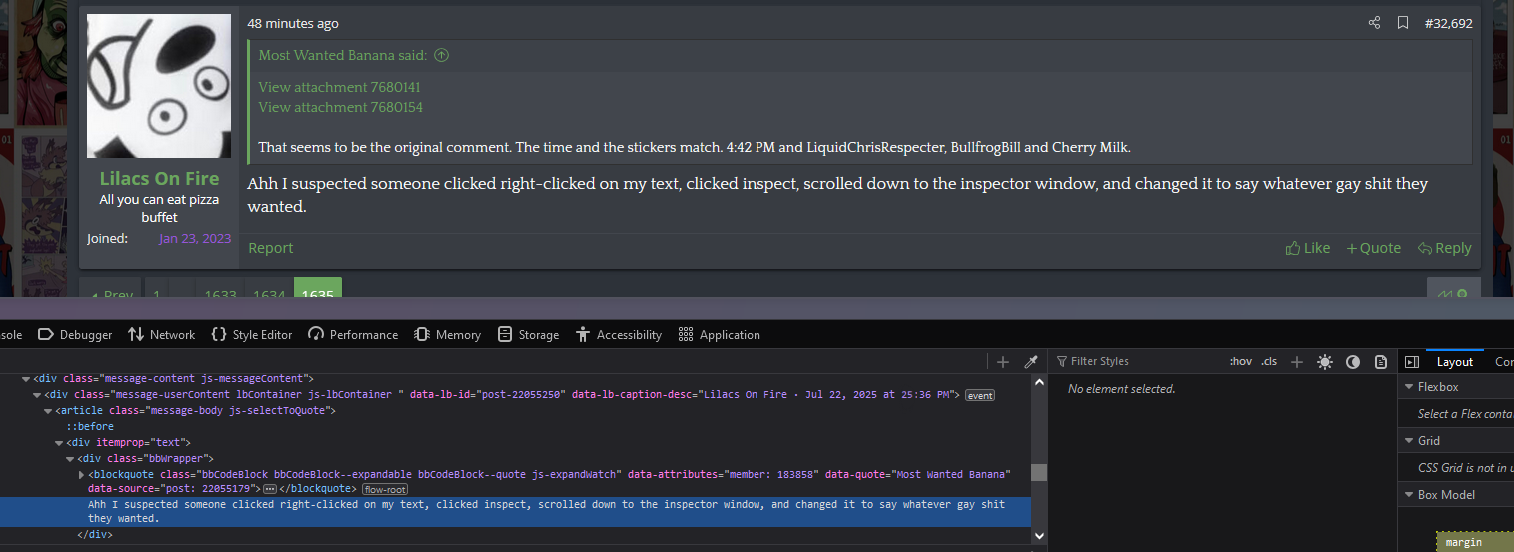
Task: Click the flow-root badge on blockquote
Action: pos(385,489)
